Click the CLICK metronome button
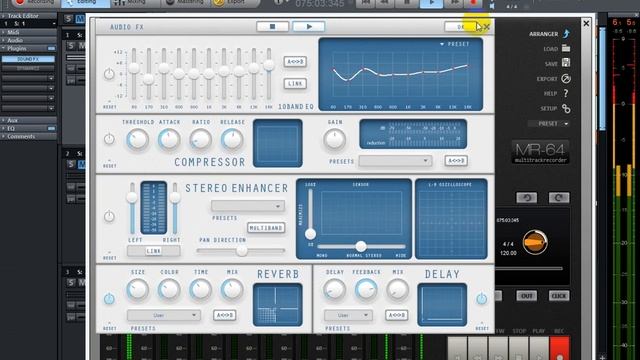This screenshot has width=640, height=360. click(558, 296)
